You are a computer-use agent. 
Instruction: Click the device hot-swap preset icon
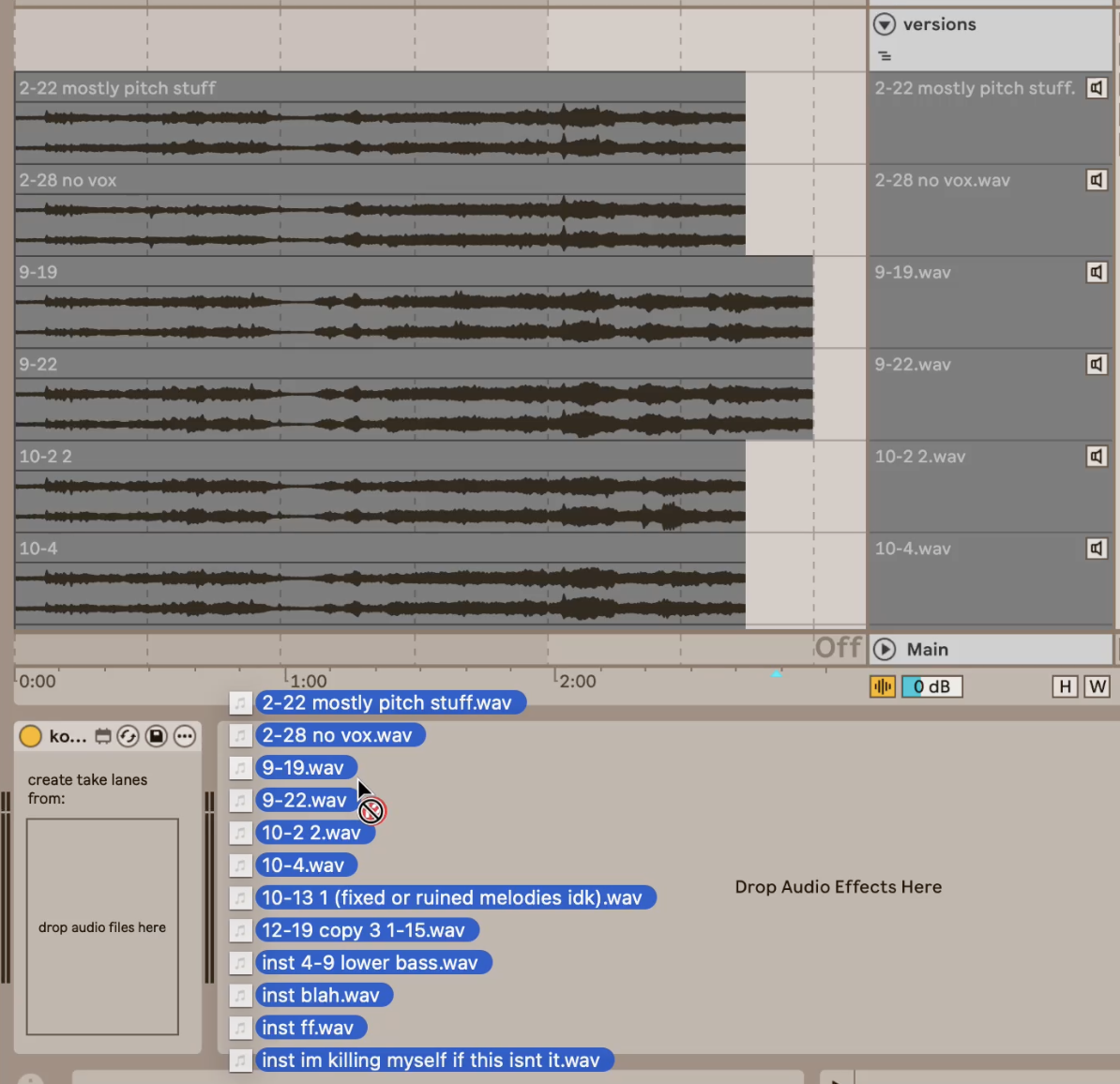129,736
